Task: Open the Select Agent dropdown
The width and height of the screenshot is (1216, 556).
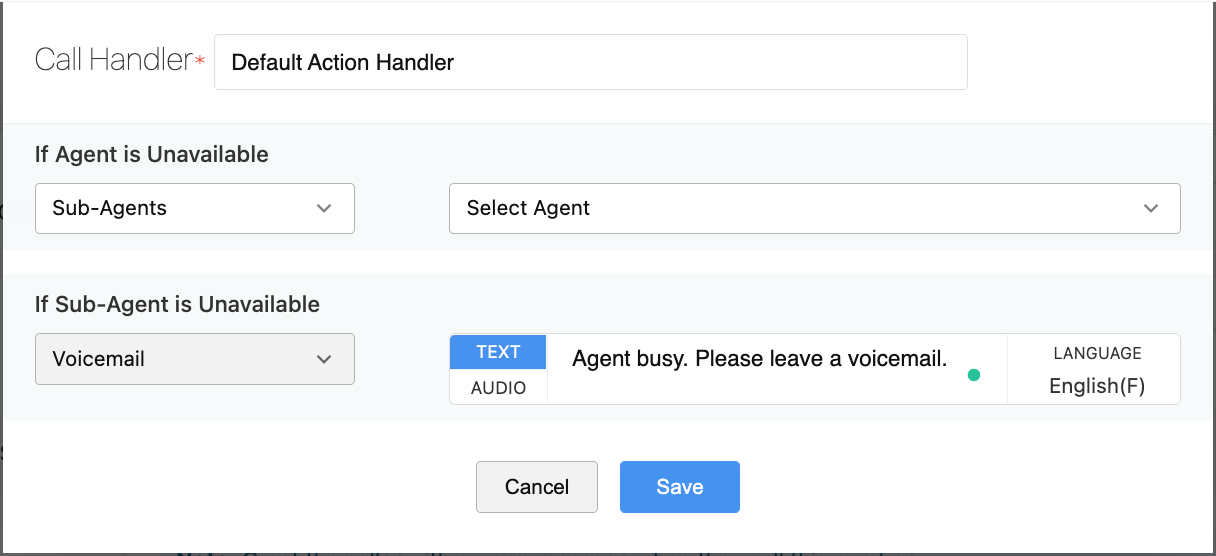Action: (814, 208)
